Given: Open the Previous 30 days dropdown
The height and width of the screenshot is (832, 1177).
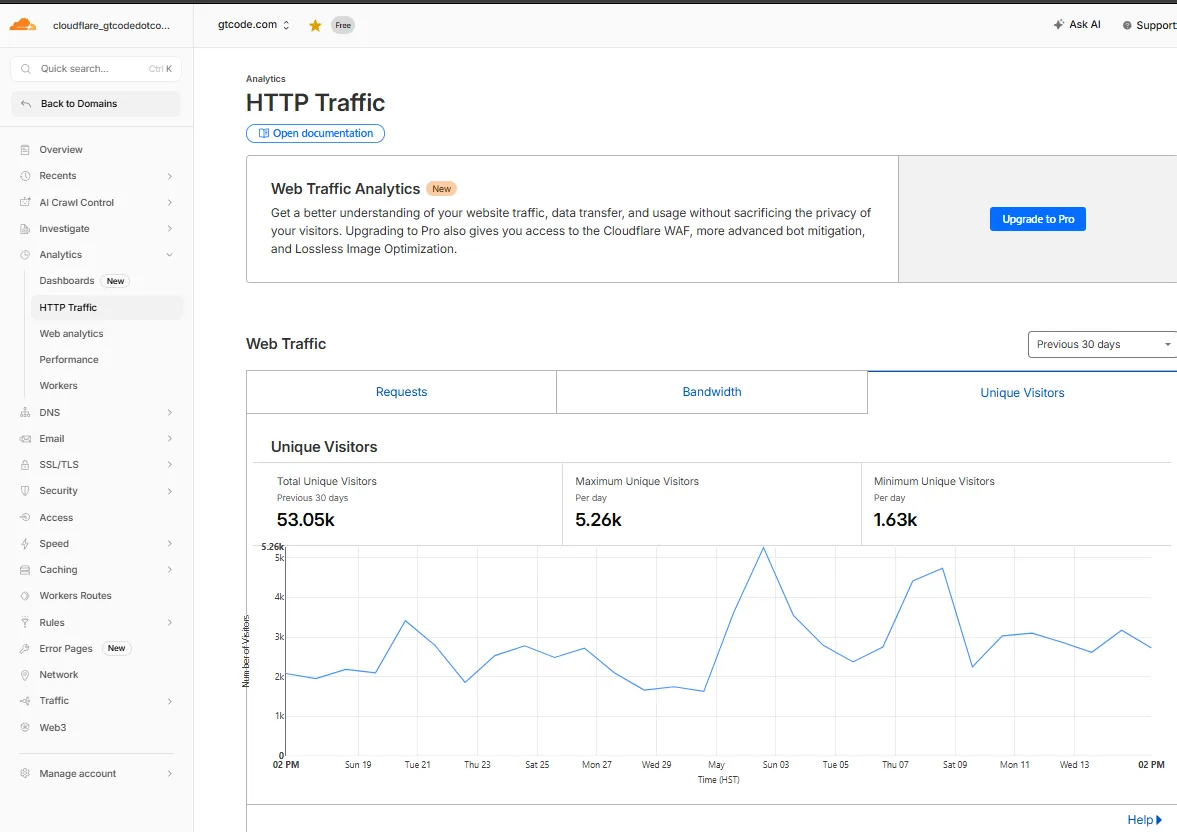Looking at the screenshot, I should 1102,345.
